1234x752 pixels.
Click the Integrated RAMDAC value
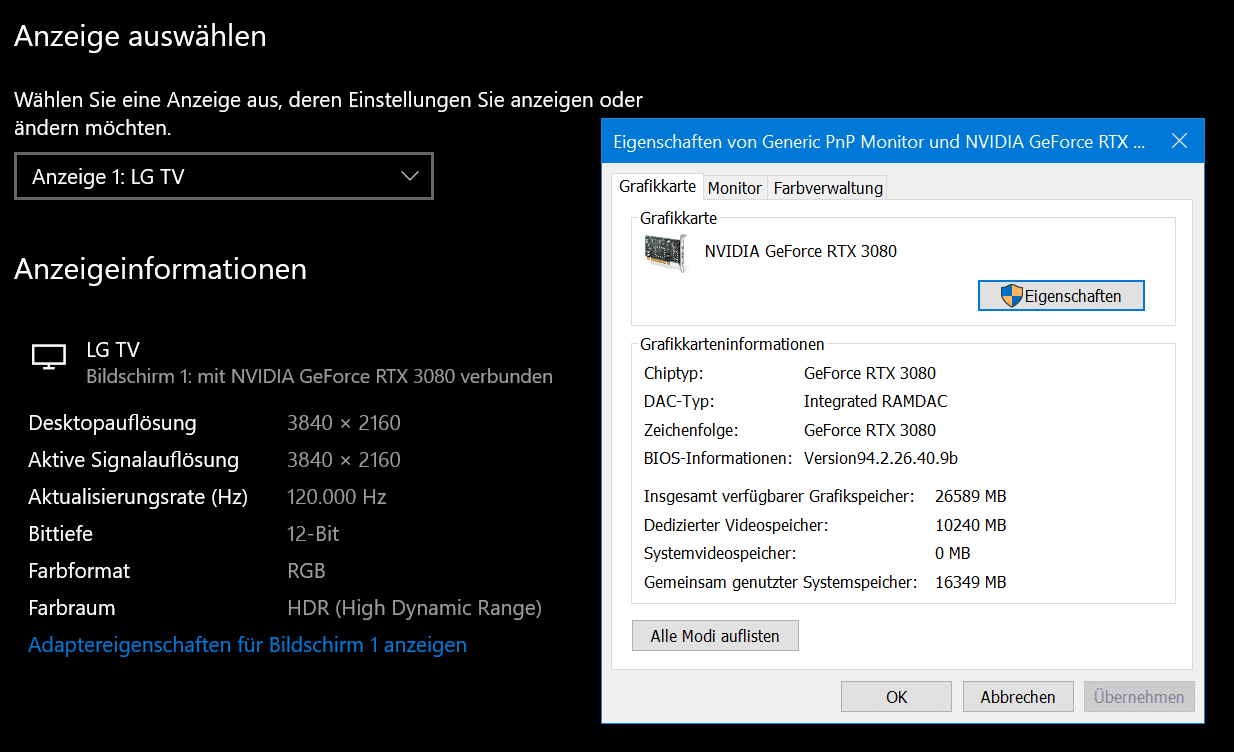[875, 401]
